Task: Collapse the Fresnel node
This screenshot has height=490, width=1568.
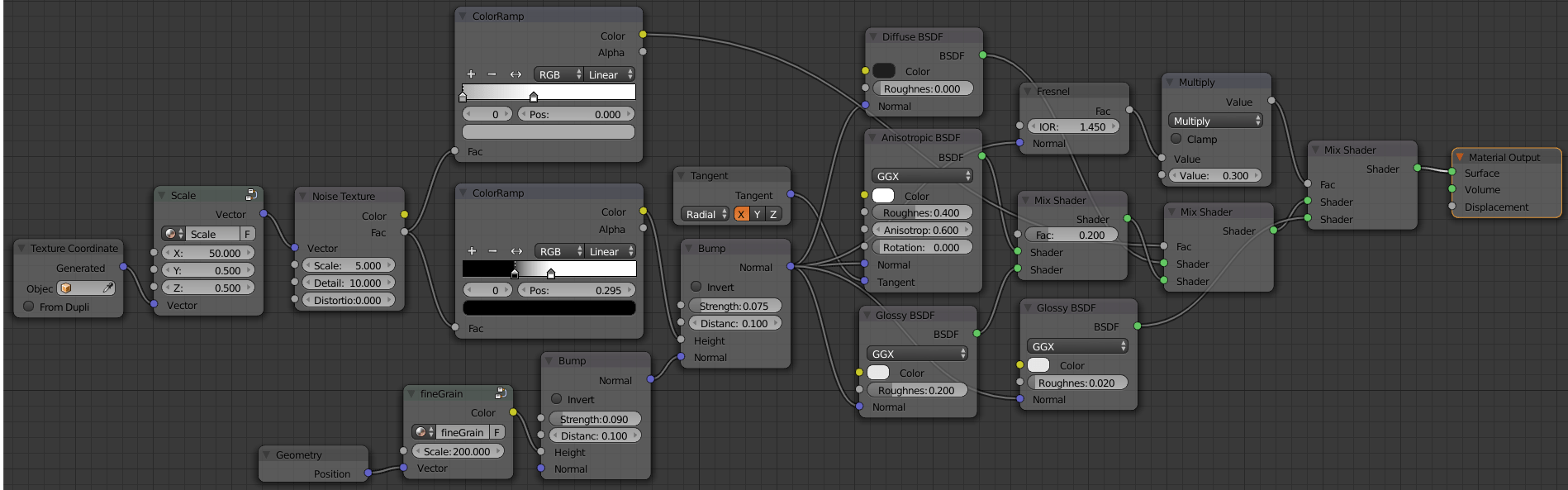Action: 1028,91
